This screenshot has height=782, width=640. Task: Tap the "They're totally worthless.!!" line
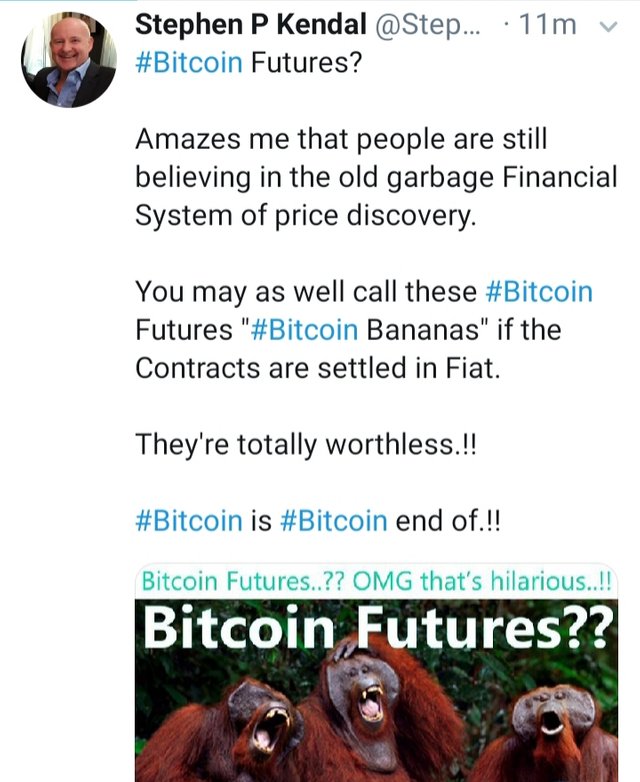pos(306,444)
